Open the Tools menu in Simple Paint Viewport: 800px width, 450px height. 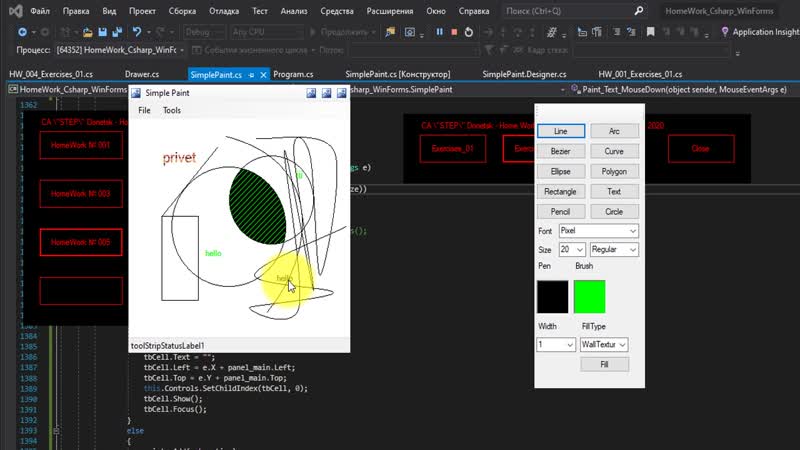point(172,110)
